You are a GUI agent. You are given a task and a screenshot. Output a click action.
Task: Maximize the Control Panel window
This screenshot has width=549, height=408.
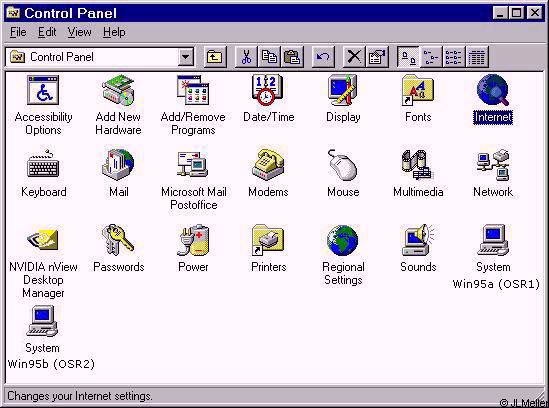[x=516, y=13]
